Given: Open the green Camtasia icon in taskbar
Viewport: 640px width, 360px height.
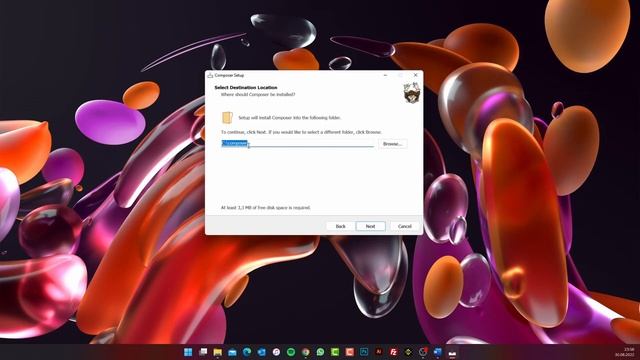Looking at the screenshot, I should (x=335, y=352).
